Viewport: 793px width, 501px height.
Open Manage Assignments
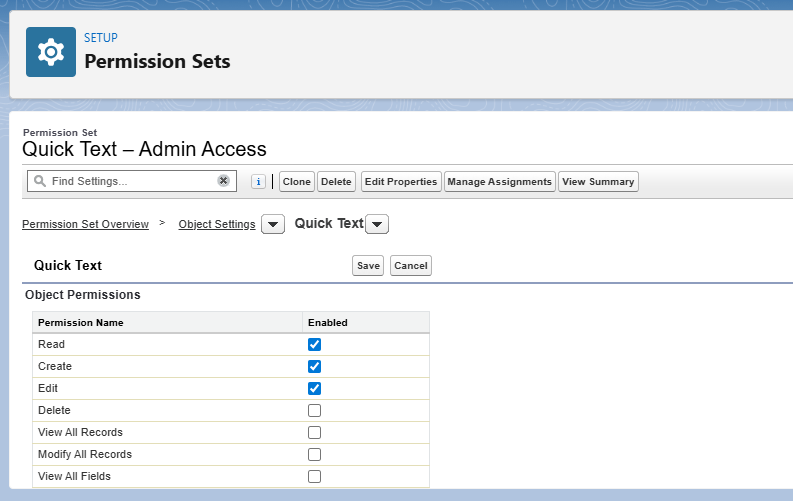click(499, 182)
